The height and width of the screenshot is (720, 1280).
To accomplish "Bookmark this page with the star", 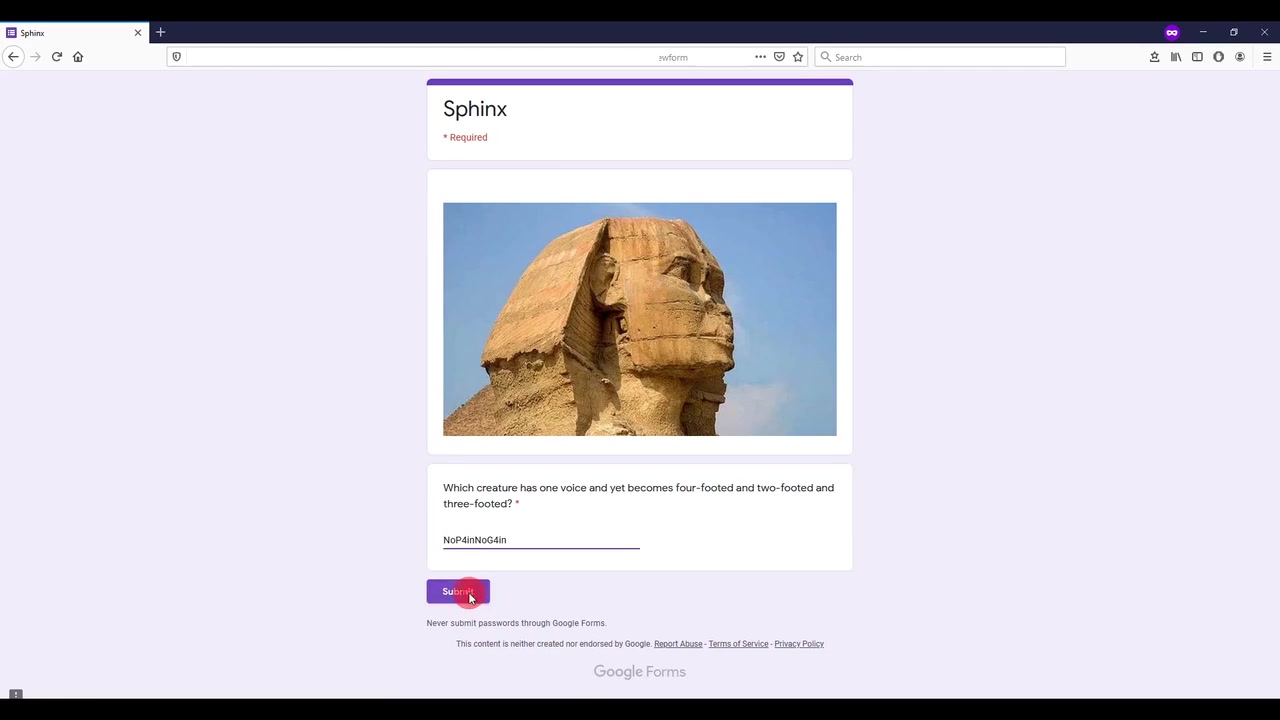I will tap(798, 57).
